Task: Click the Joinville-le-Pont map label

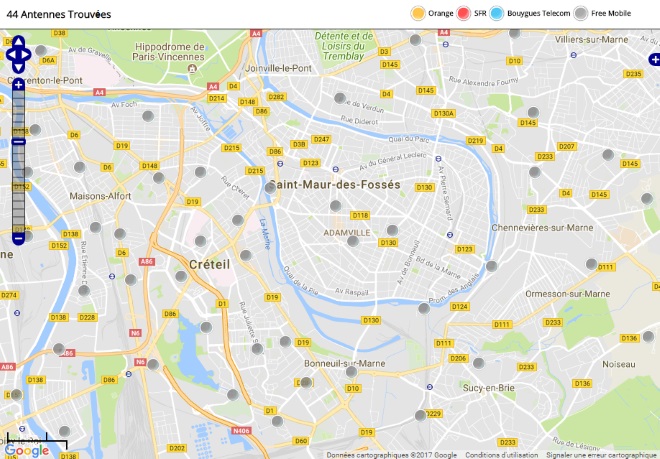Action: coord(279,68)
